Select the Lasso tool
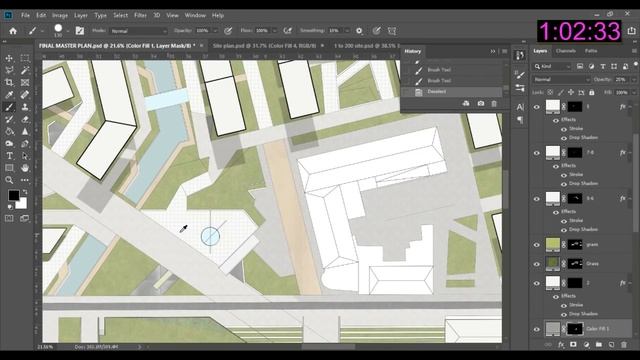Screen dimensions: 640x360 (9, 70)
